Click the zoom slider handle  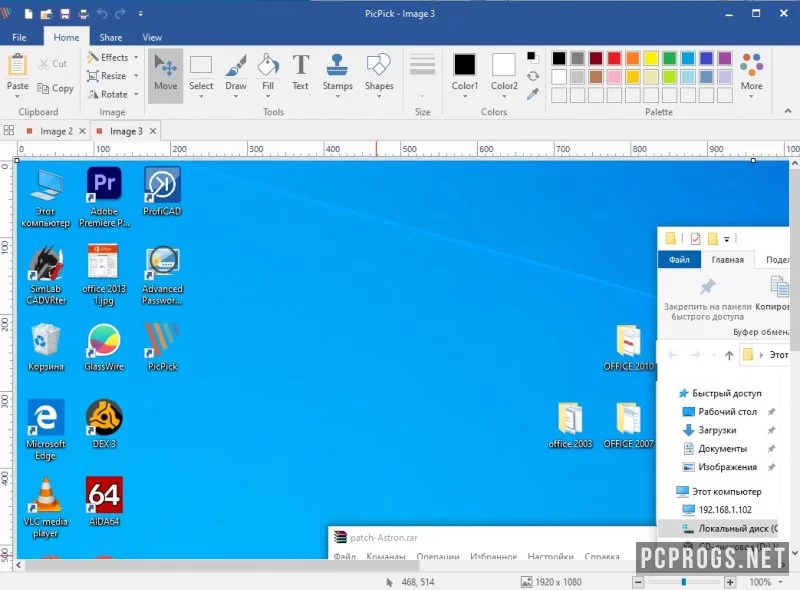click(x=684, y=582)
